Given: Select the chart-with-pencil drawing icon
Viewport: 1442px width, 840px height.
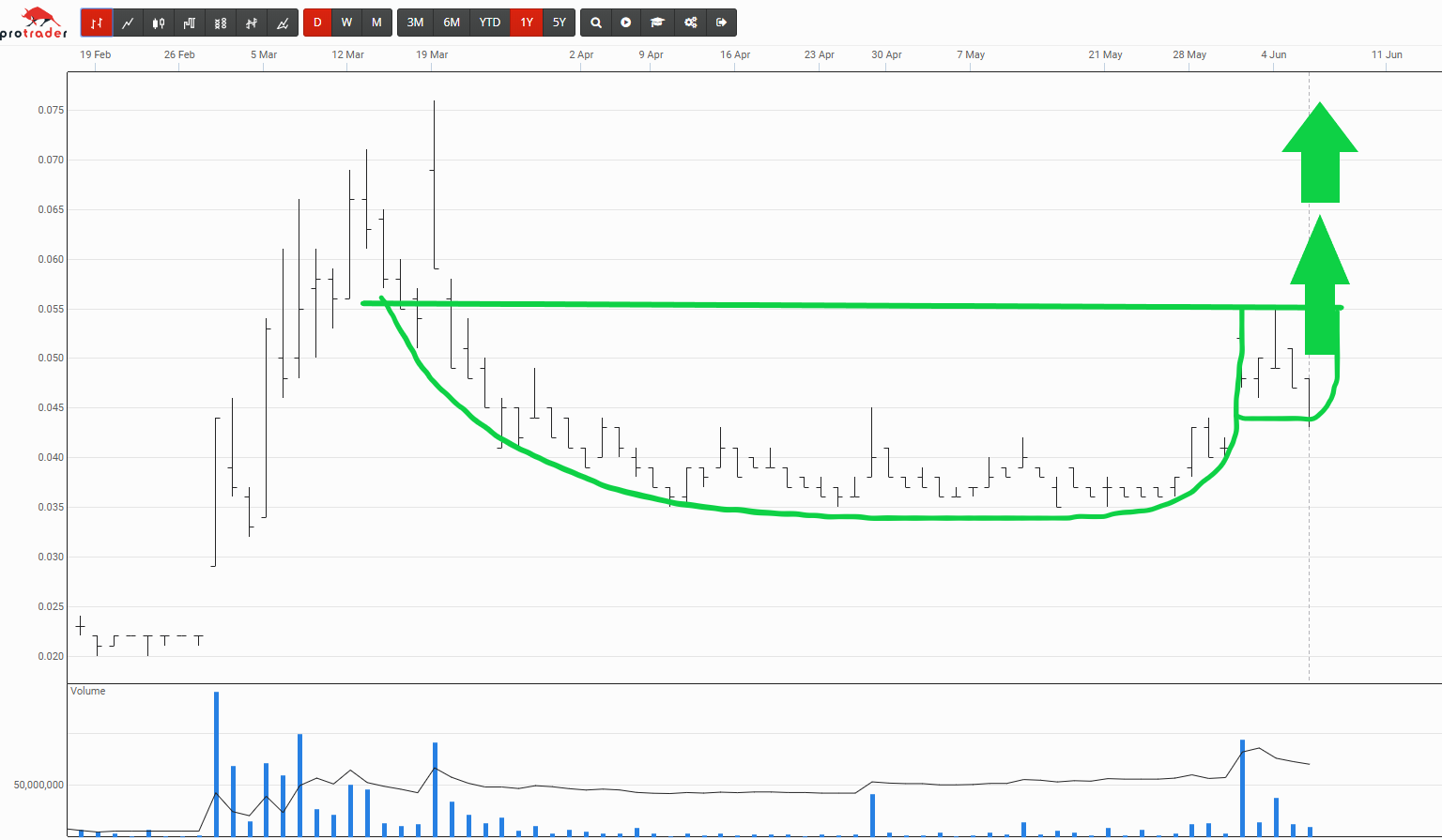Looking at the screenshot, I should click(283, 23).
